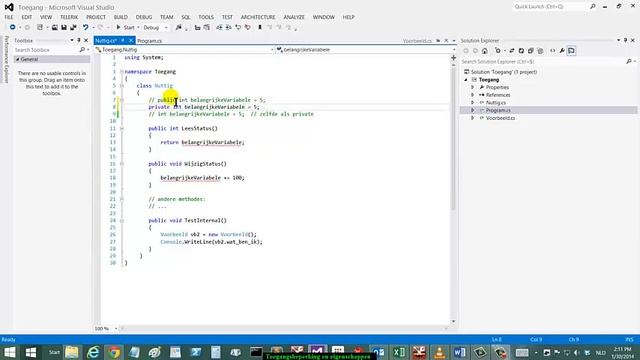Collapse the Toegang project node
Viewport: 640px width, 360px height.
(466, 80)
